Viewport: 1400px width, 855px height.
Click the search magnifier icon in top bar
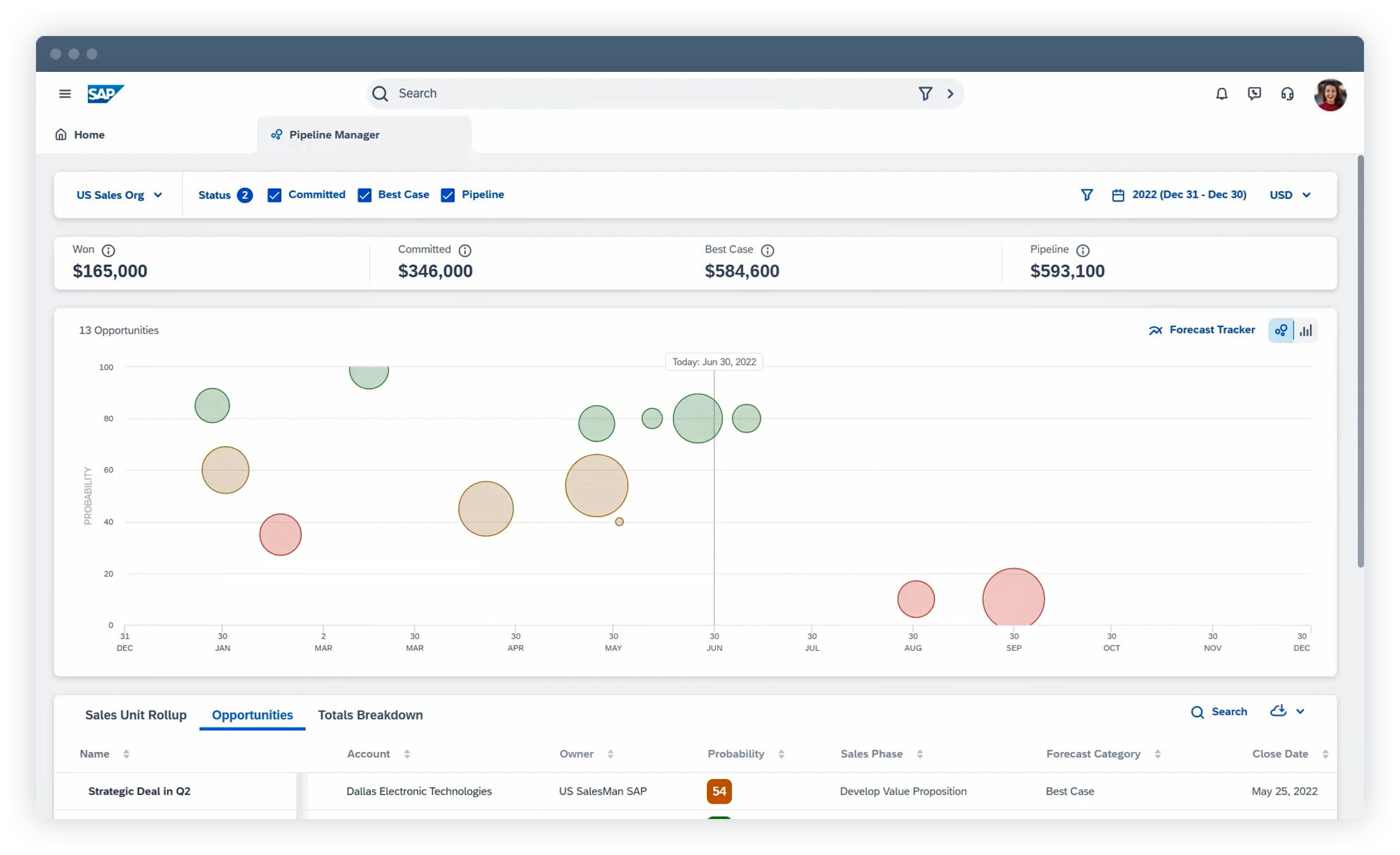pyautogui.click(x=380, y=93)
